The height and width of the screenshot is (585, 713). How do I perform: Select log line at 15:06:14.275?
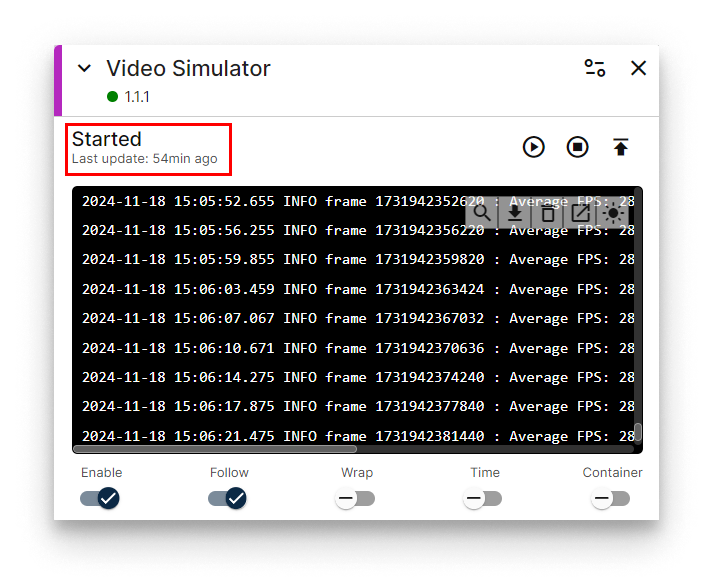click(358, 377)
